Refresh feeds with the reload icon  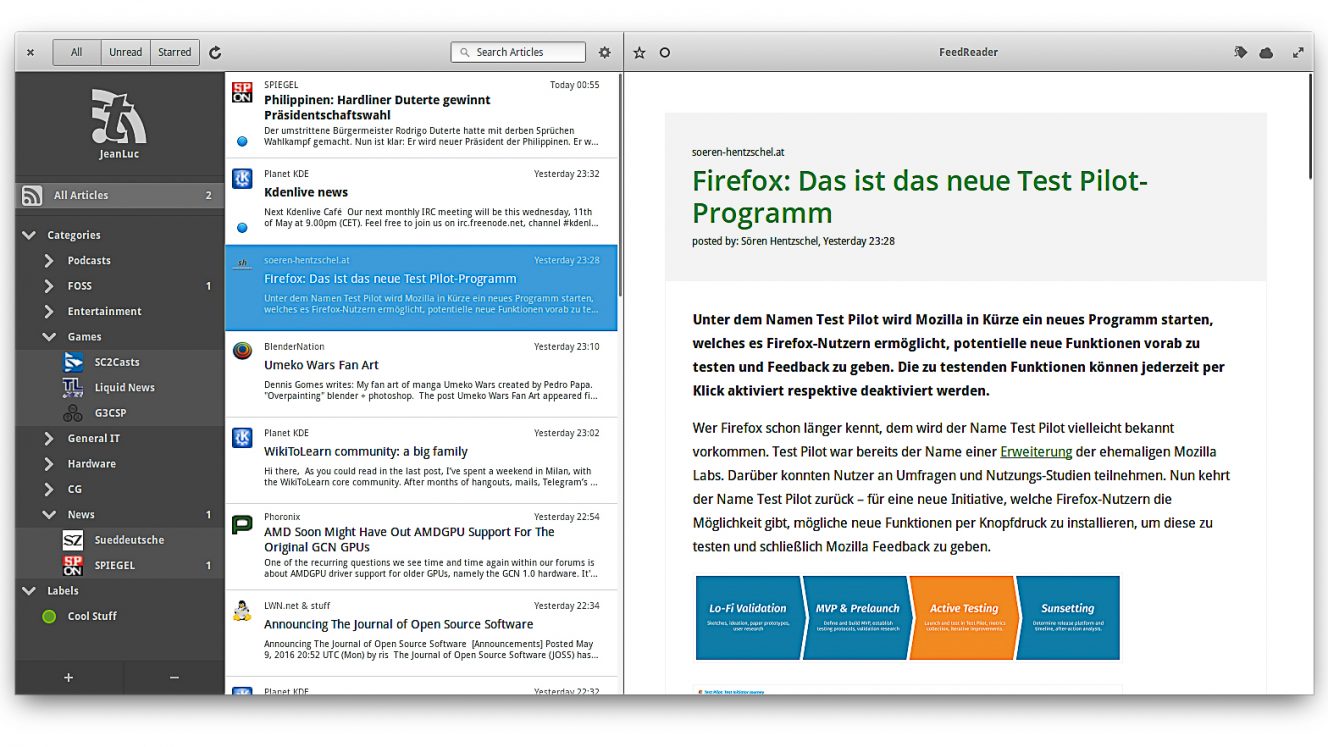point(215,52)
